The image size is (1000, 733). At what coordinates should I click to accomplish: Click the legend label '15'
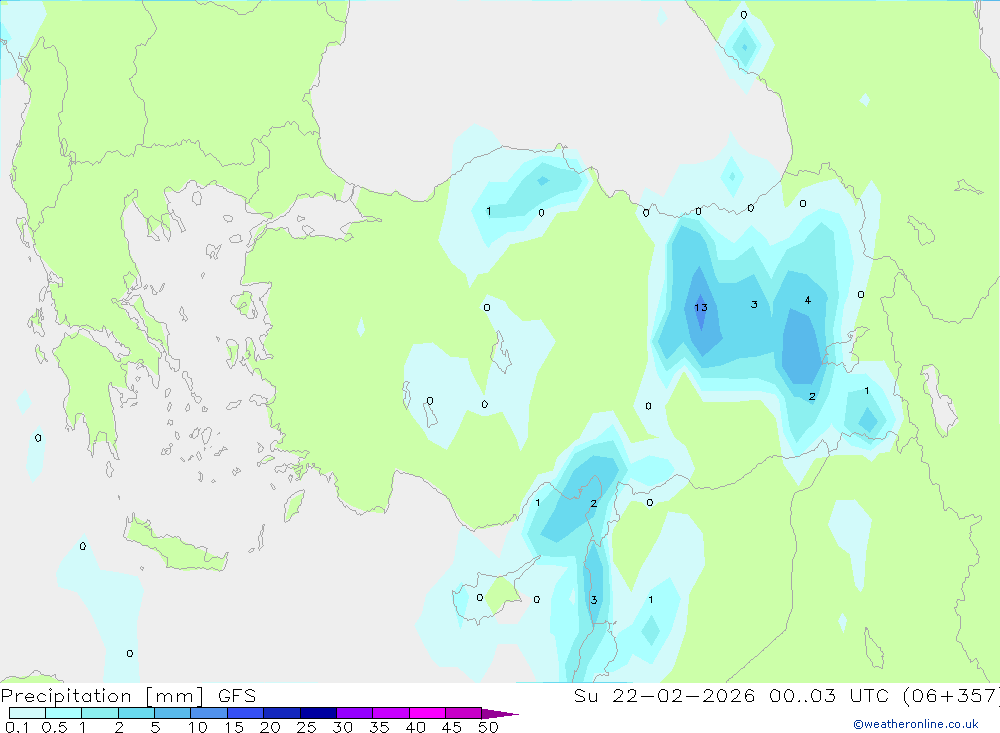click(234, 727)
